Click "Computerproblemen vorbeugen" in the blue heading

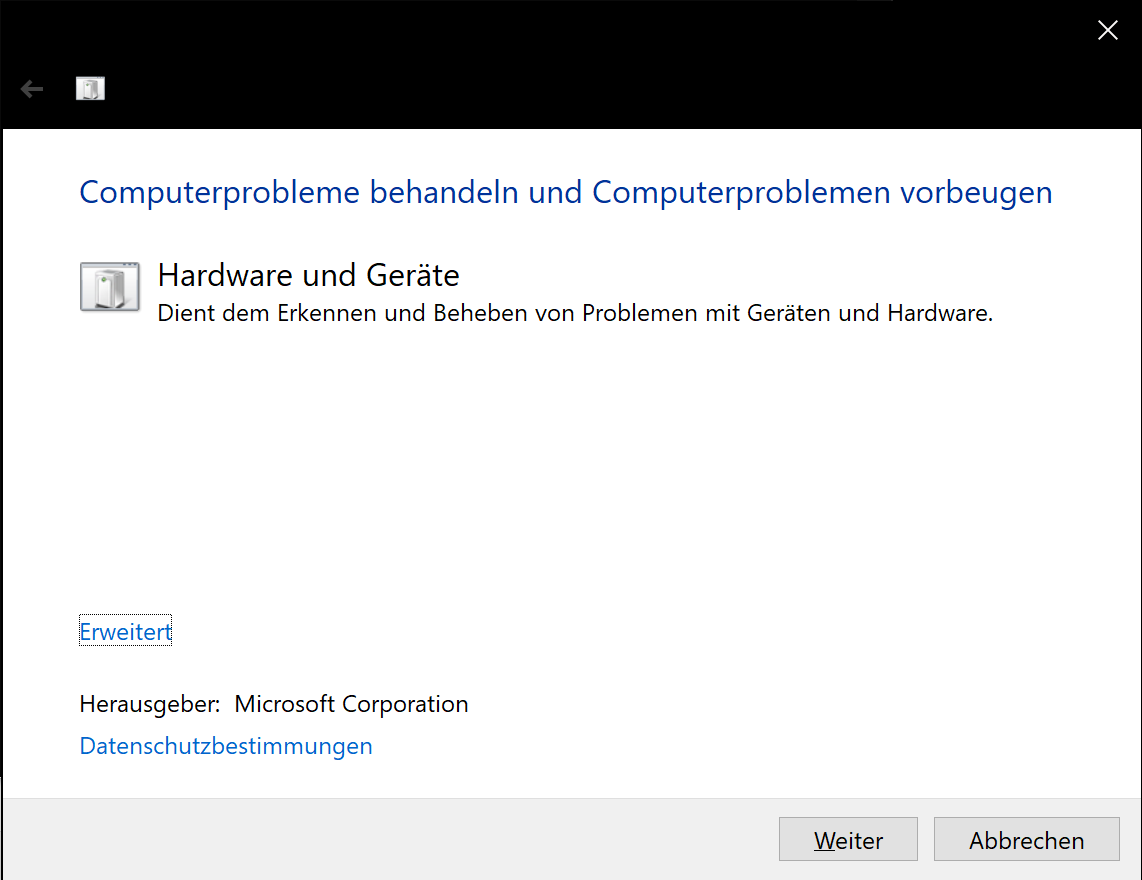pos(822,192)
